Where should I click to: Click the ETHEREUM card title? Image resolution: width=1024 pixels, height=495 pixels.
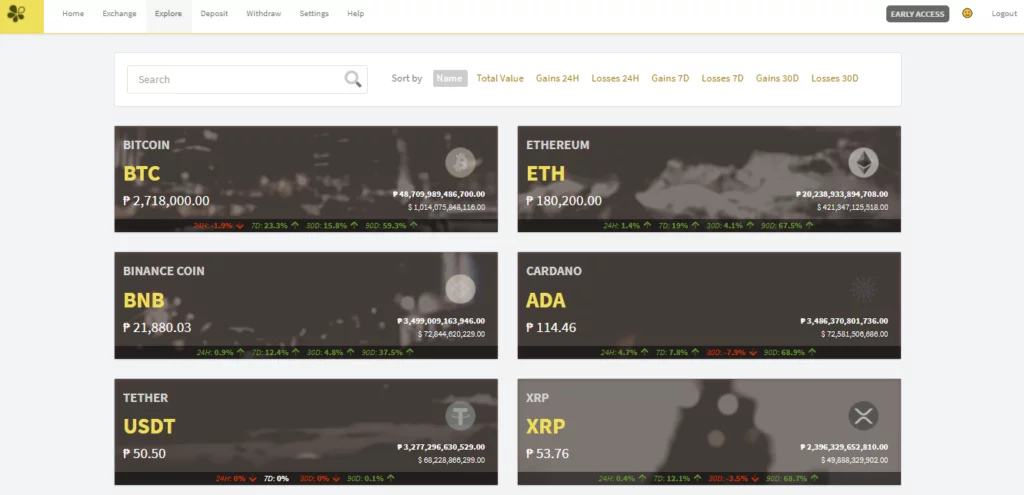click(558, 145)
